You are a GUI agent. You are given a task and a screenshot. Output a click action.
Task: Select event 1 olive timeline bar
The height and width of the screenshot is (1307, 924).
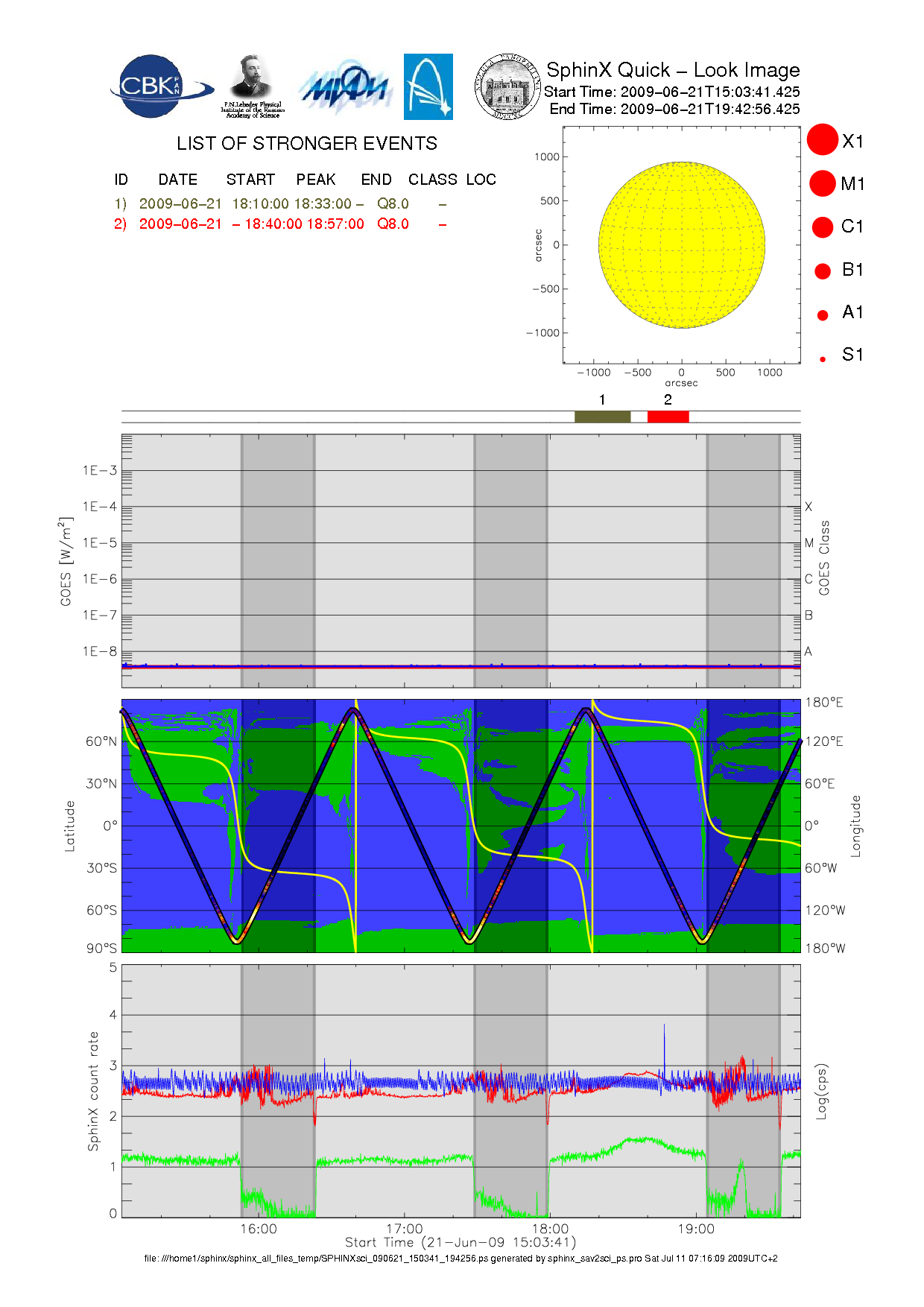(x=602, y=417)
